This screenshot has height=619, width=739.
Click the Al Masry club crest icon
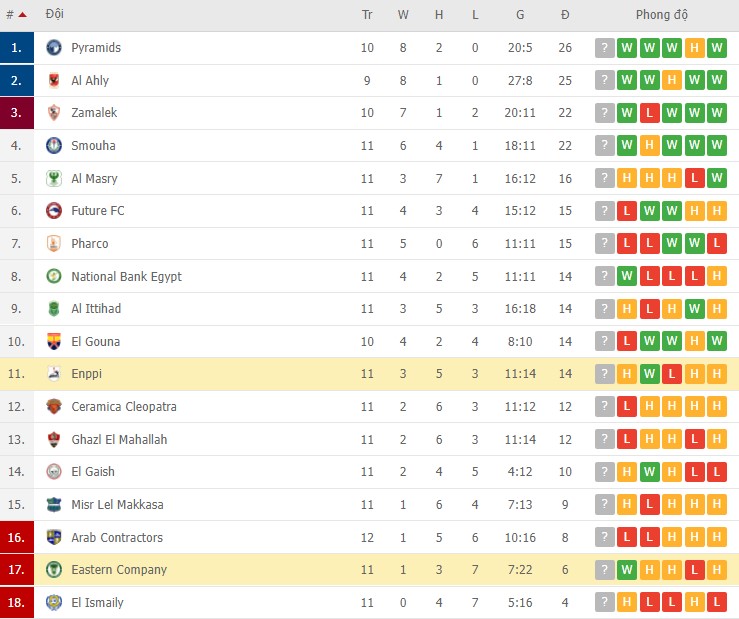pyautogui.click(x=54, y=179)
